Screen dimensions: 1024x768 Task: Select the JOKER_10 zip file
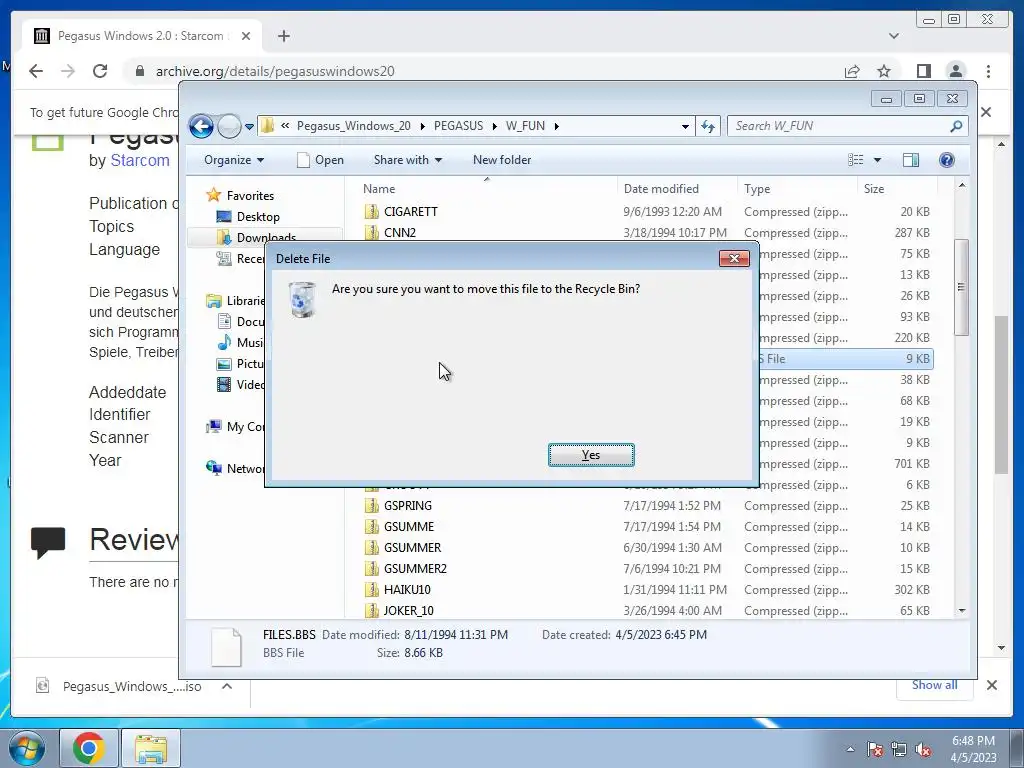[x=409, y=610]
